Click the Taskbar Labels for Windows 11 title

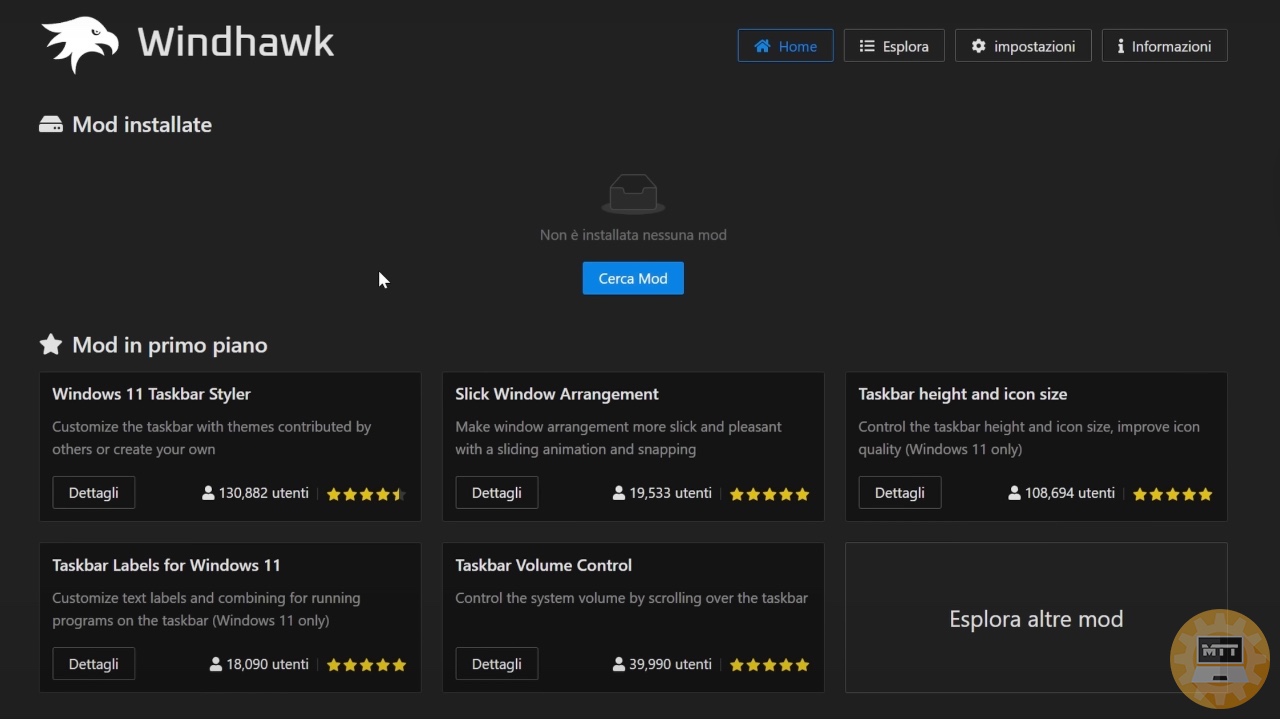[x=166, y=565]
